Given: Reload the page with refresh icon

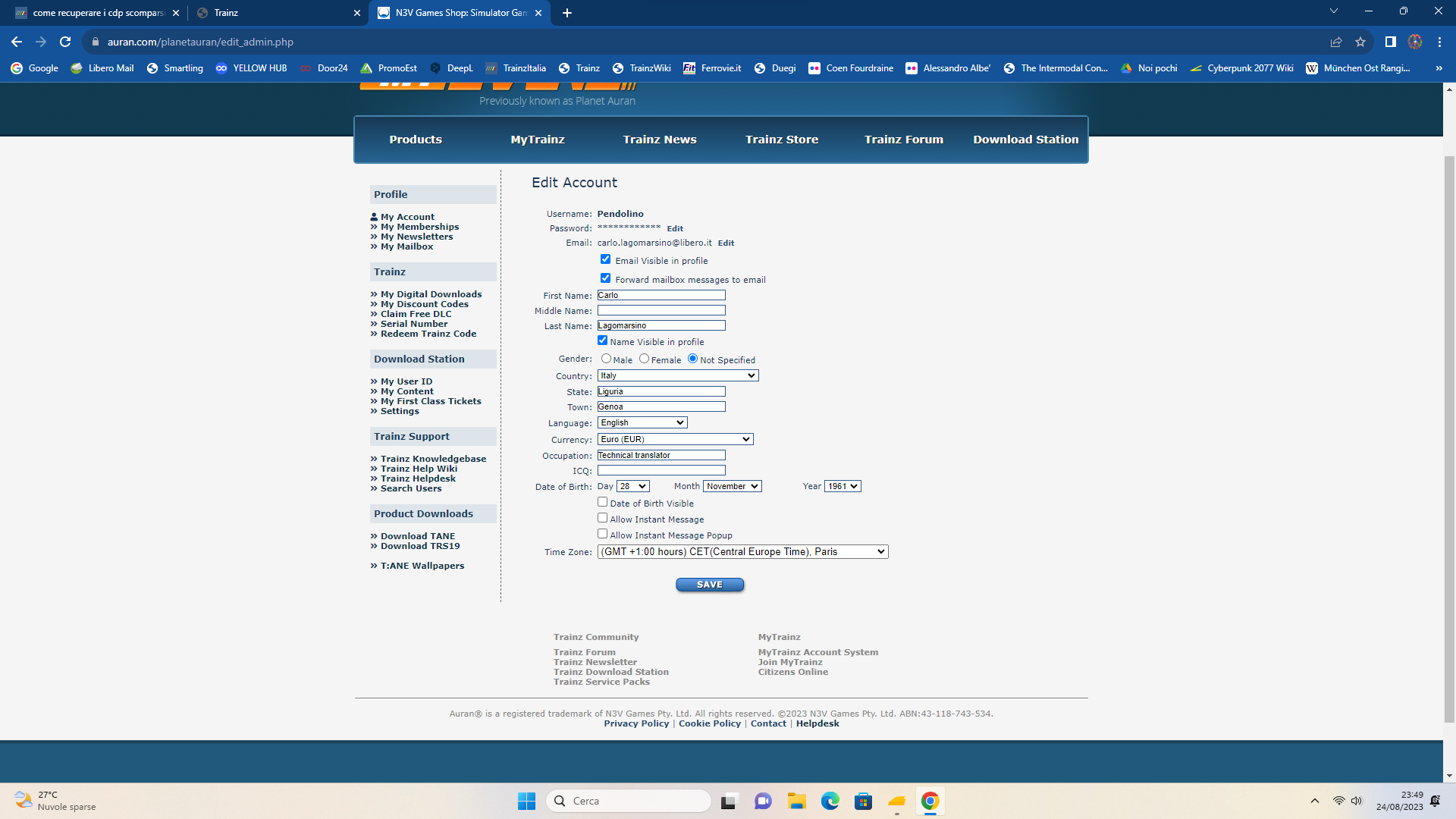Looking at the screenshot, I should pyautogui.click(x=65, y=42).
